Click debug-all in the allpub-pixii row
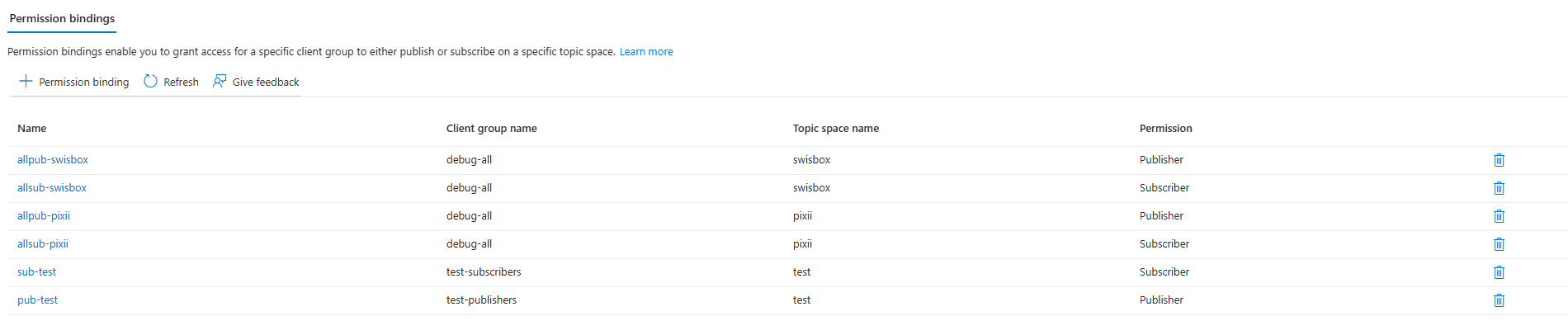Viewport: 1568px width, 335px height. coord(469,215)
